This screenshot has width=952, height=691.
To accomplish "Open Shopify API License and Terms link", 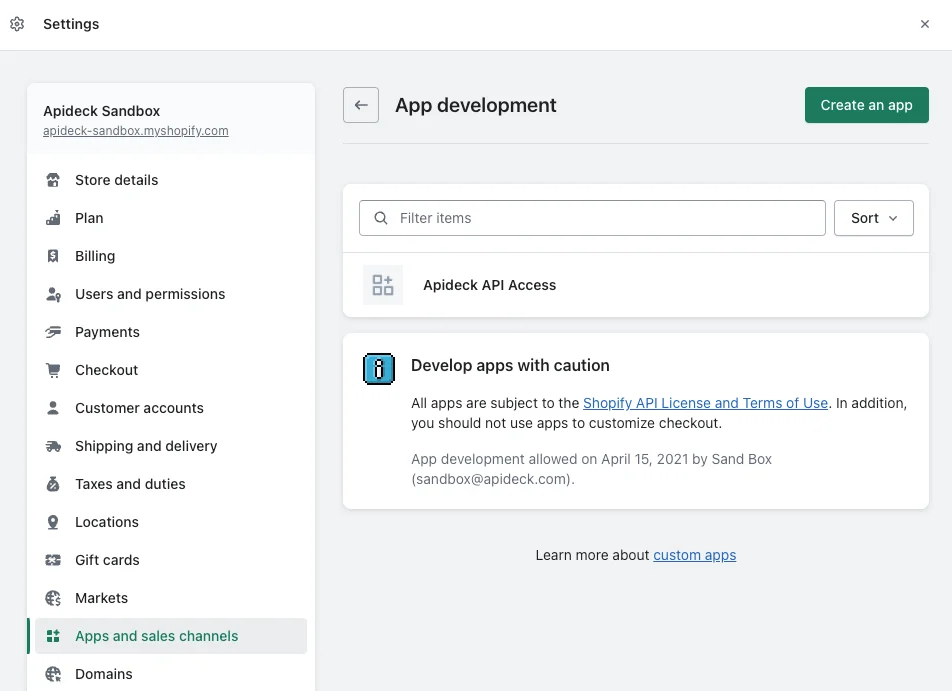I will (705, 403).
